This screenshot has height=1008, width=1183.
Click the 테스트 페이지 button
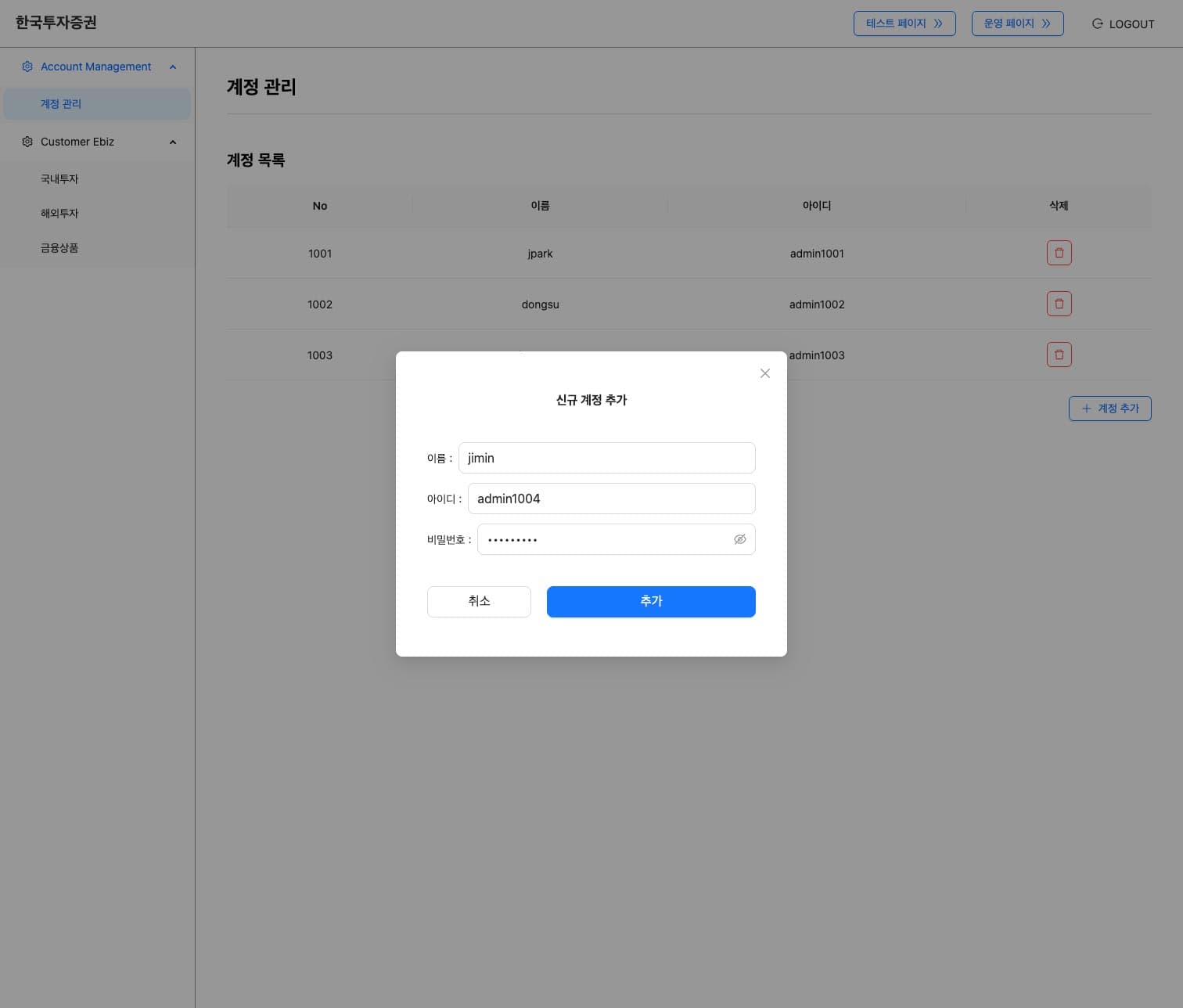pyautogui.click(x=904, y=23)
